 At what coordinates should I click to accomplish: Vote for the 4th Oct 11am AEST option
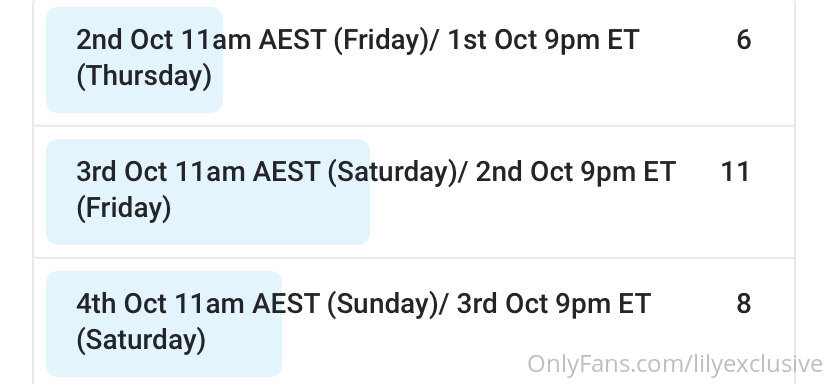pos(413,322)
